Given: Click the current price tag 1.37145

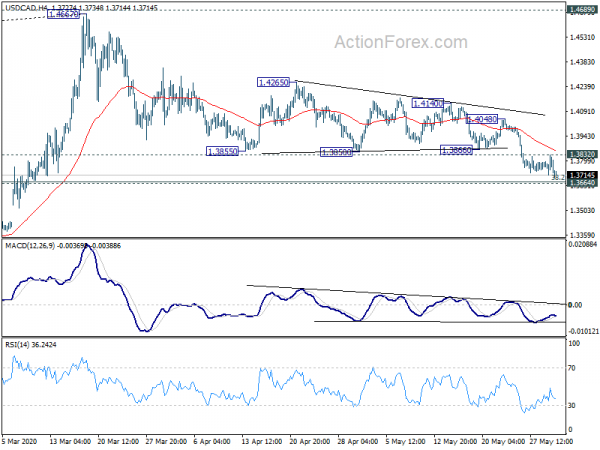Looking at the screenshot, I should tap(582, 175).
